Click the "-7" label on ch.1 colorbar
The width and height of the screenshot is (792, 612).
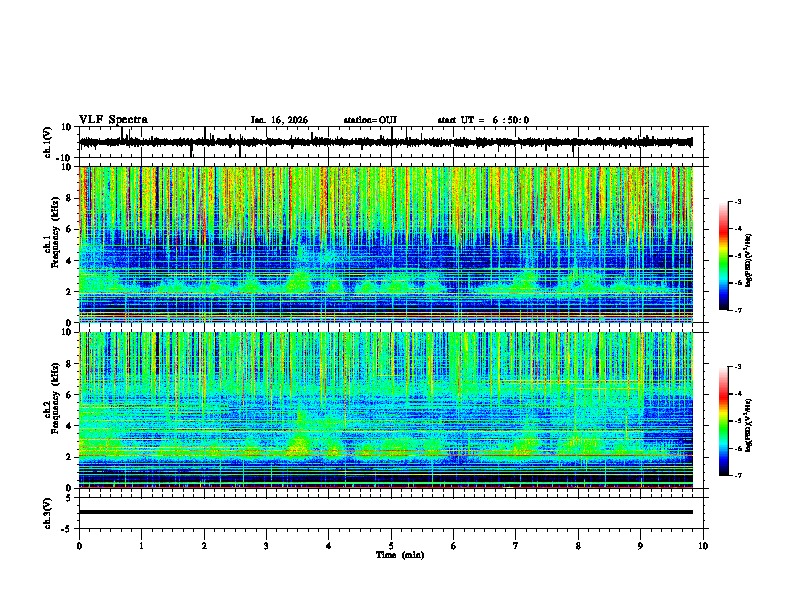[737, 310]
